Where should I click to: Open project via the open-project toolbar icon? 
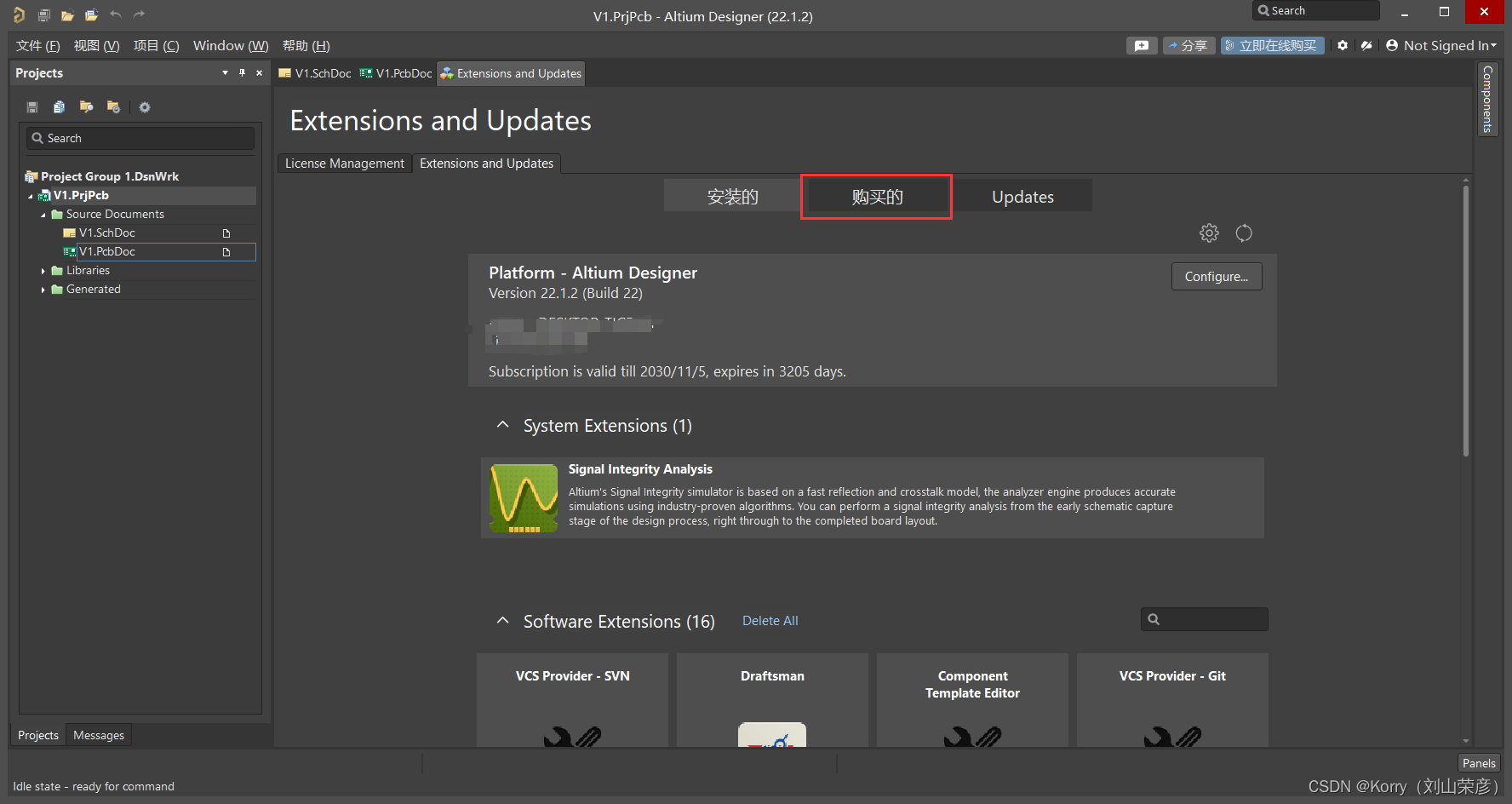coord(91,14)
